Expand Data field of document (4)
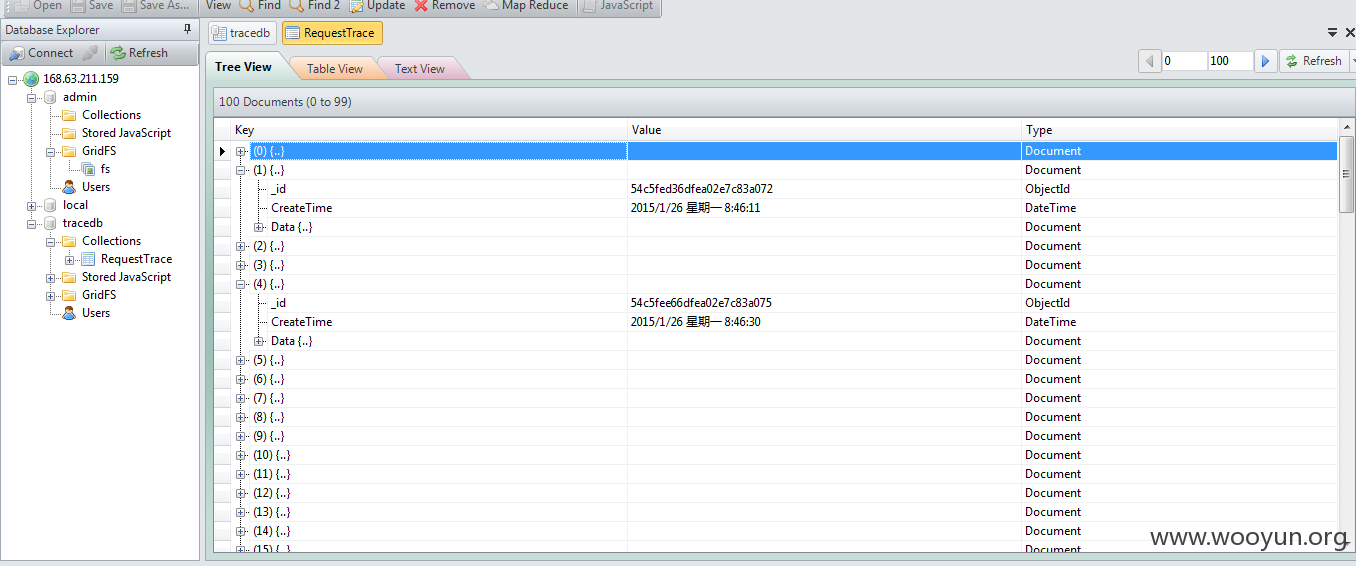Viewport: 1356px width, 566px height. 259,341
